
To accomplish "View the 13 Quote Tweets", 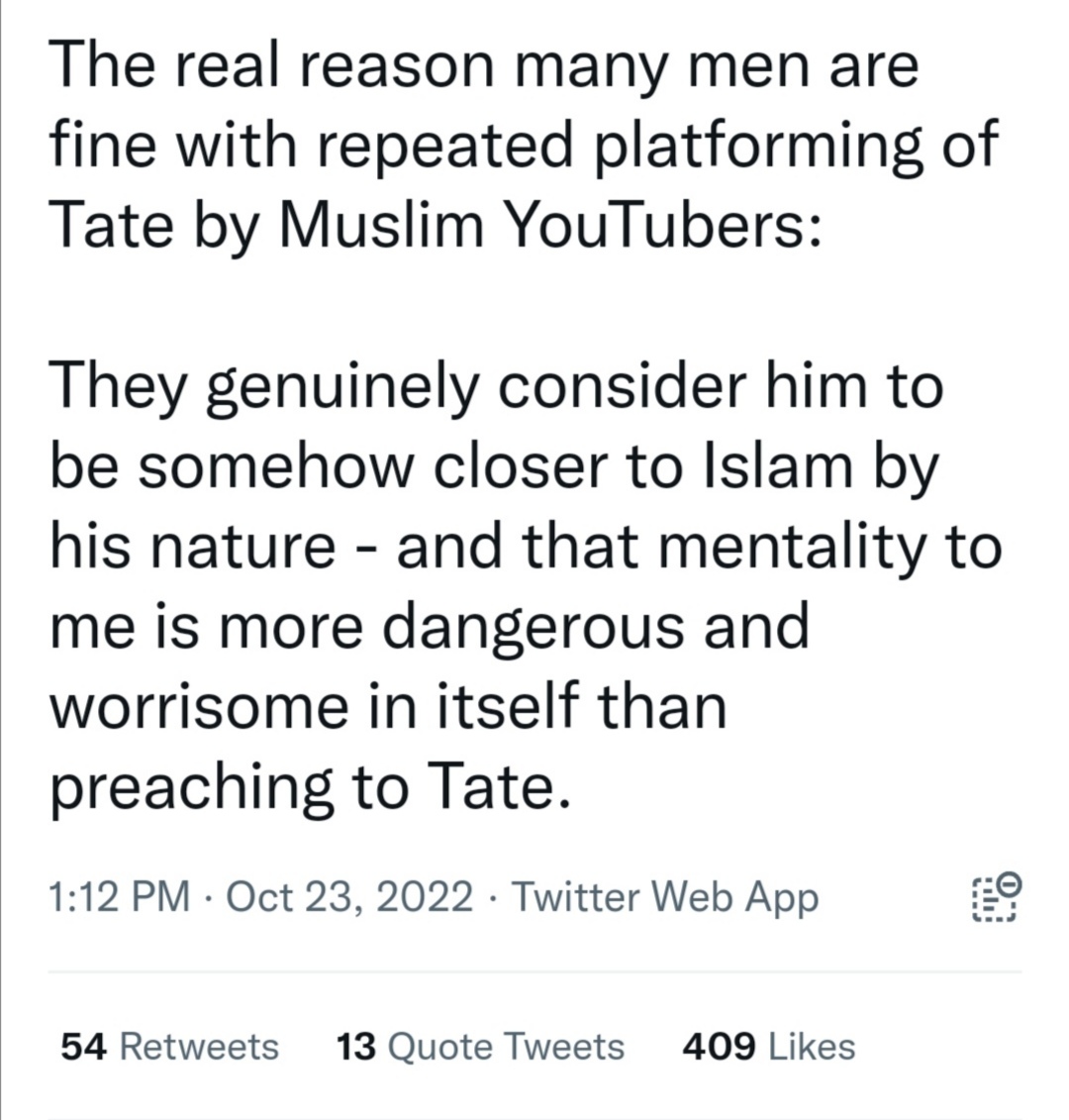I will [480, 1047].
